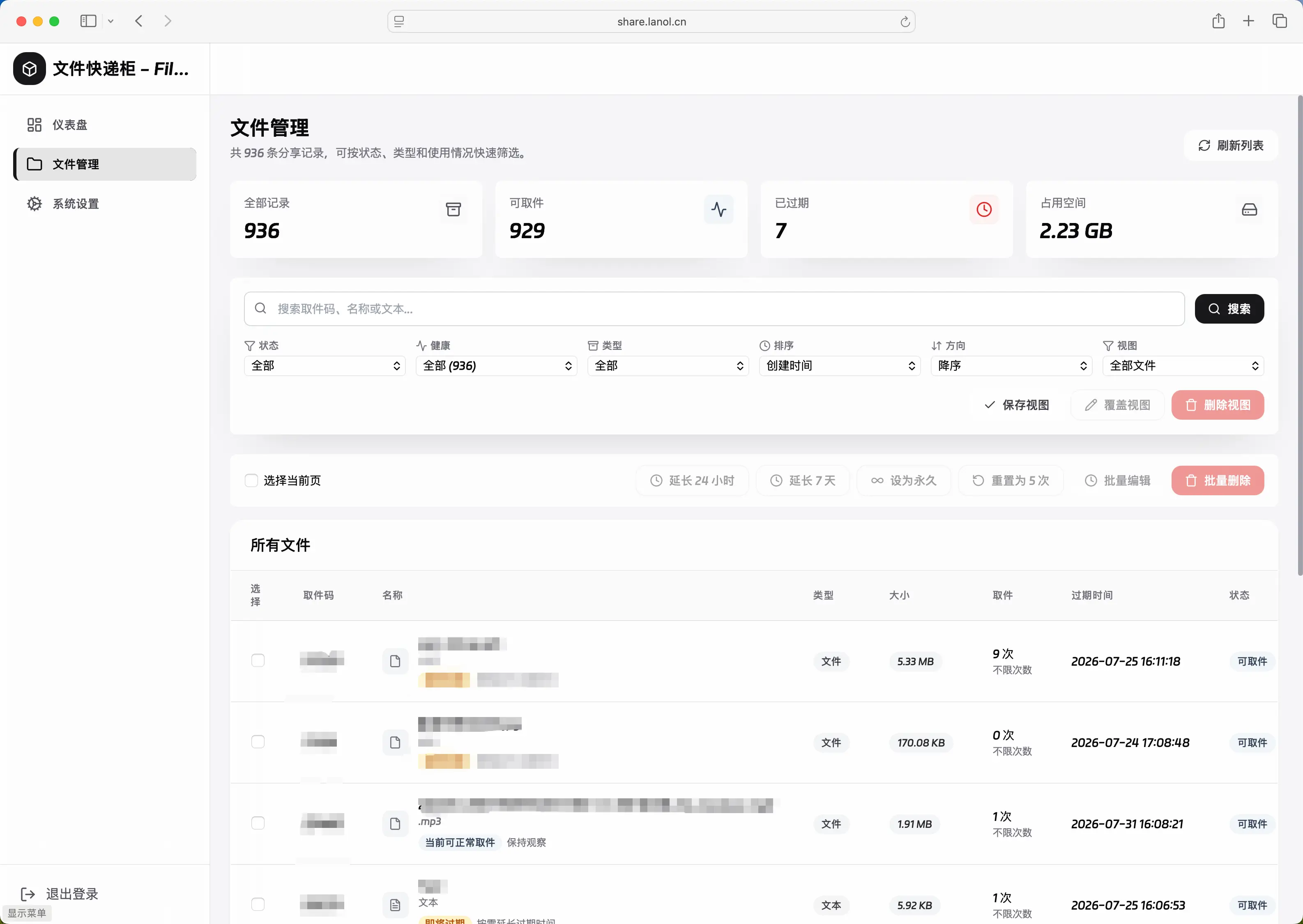
Task: Open the 方向 降序 dropdown
Action: [x=1012, y=366]
